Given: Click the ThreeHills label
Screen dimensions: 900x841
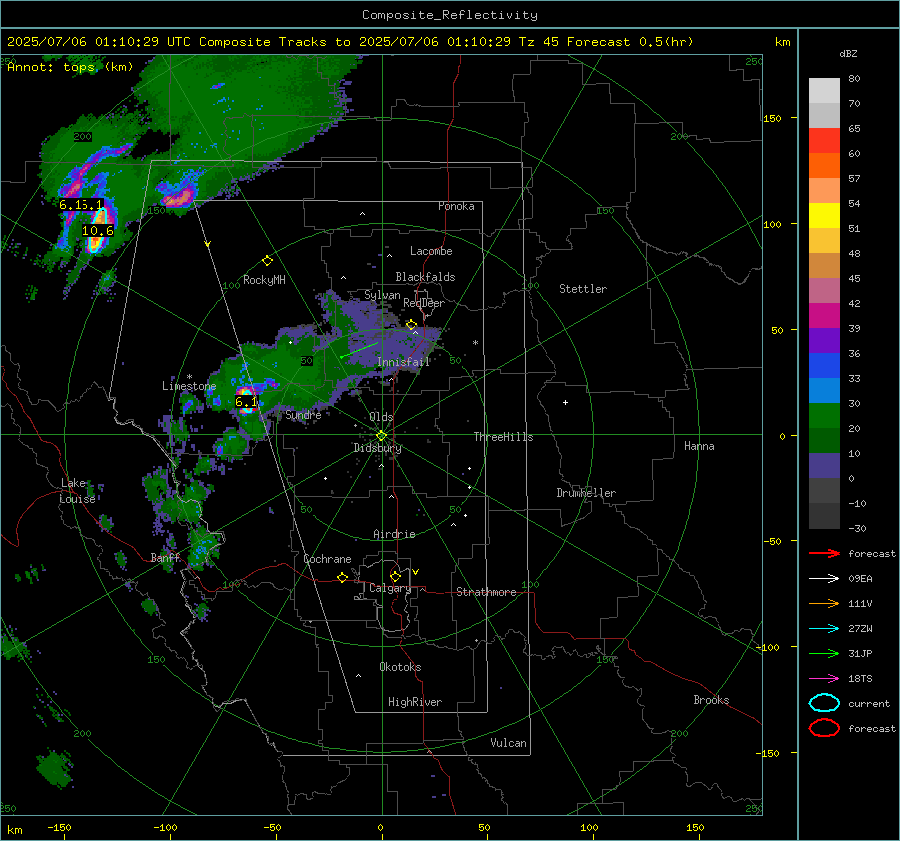Looking at the screenshot, I should pyautogui.click(x=503, y=437).
